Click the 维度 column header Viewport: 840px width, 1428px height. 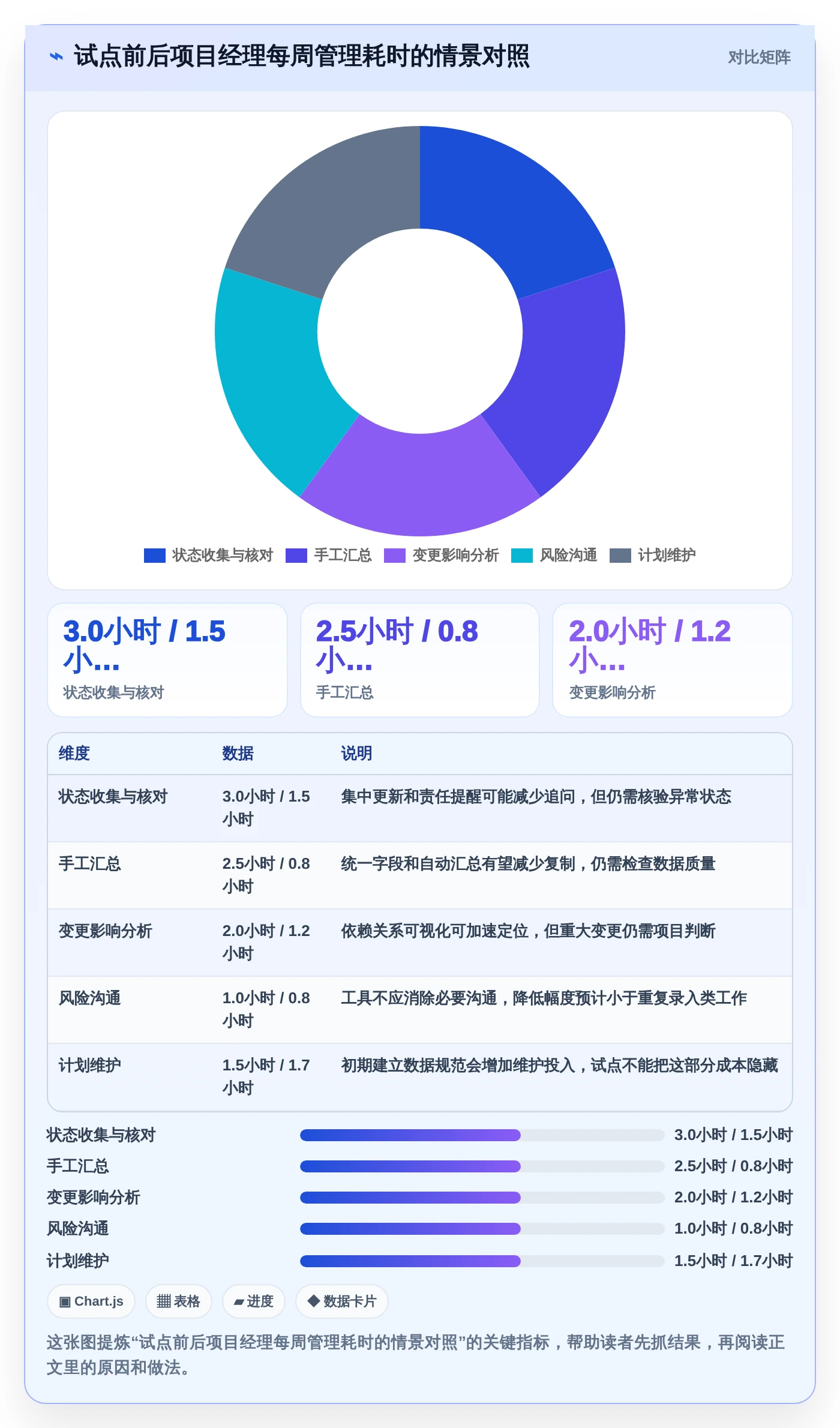coord(74,754)
